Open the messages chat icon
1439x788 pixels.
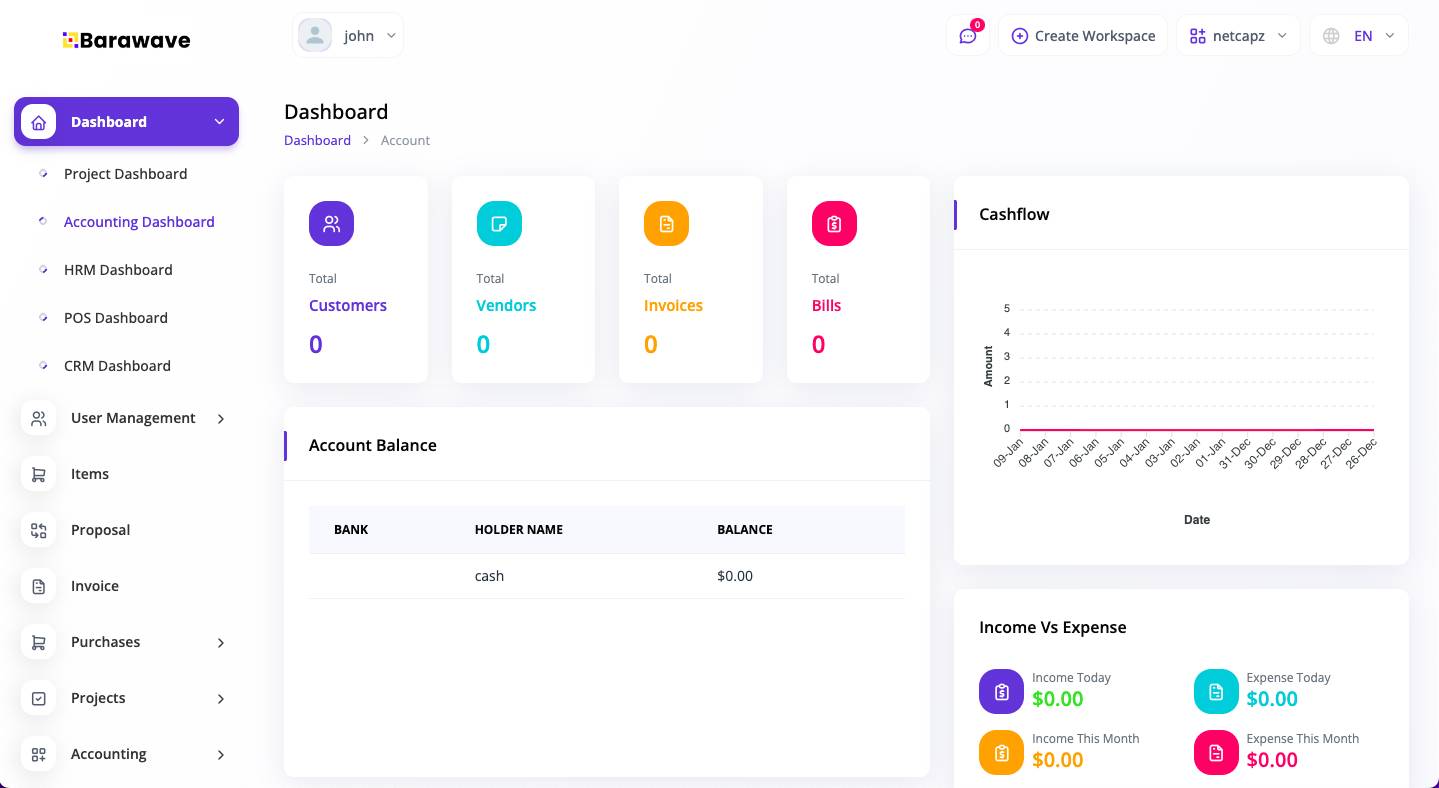pos(967,35)
